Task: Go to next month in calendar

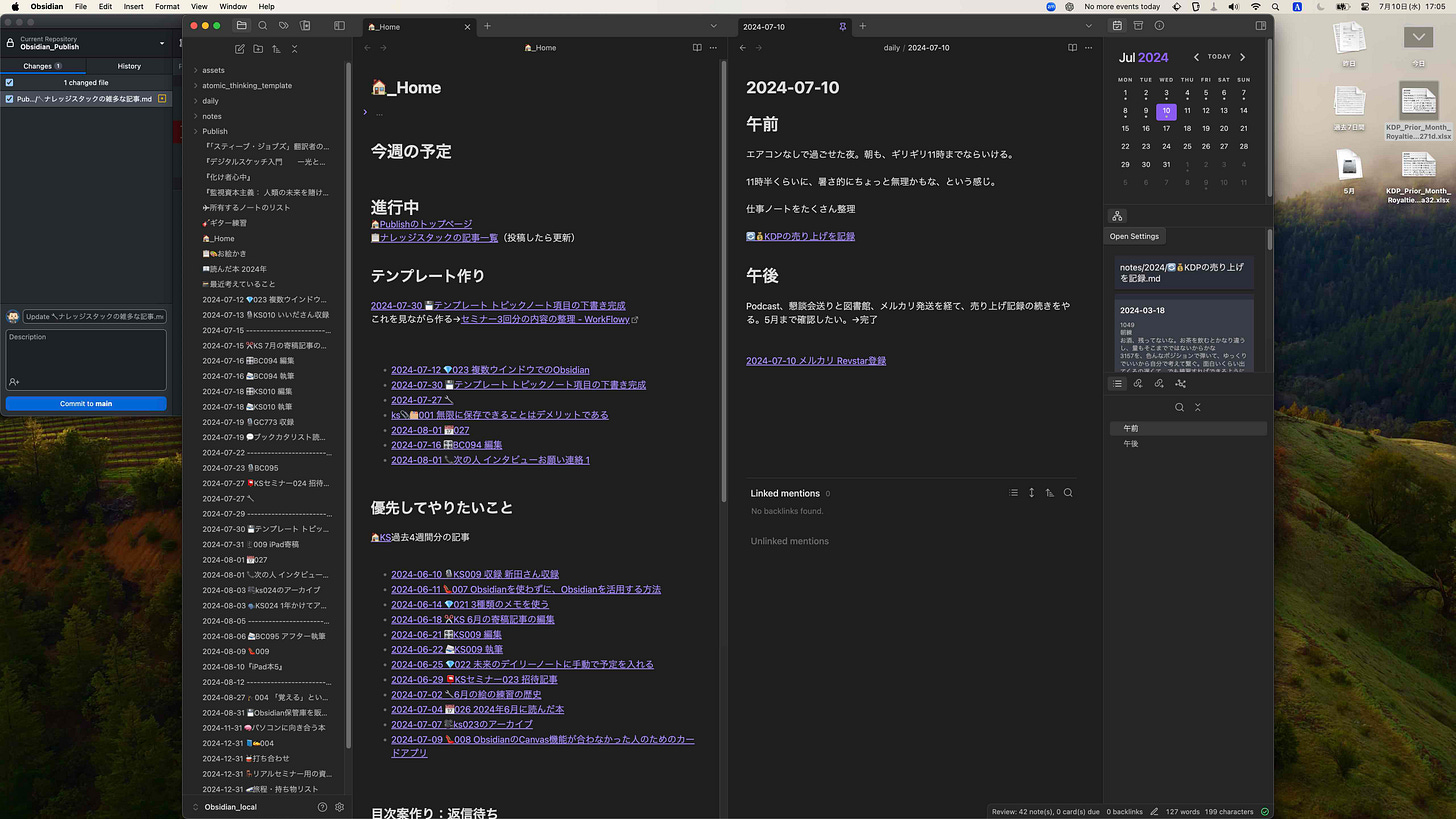Action: tap(1243, 57)
